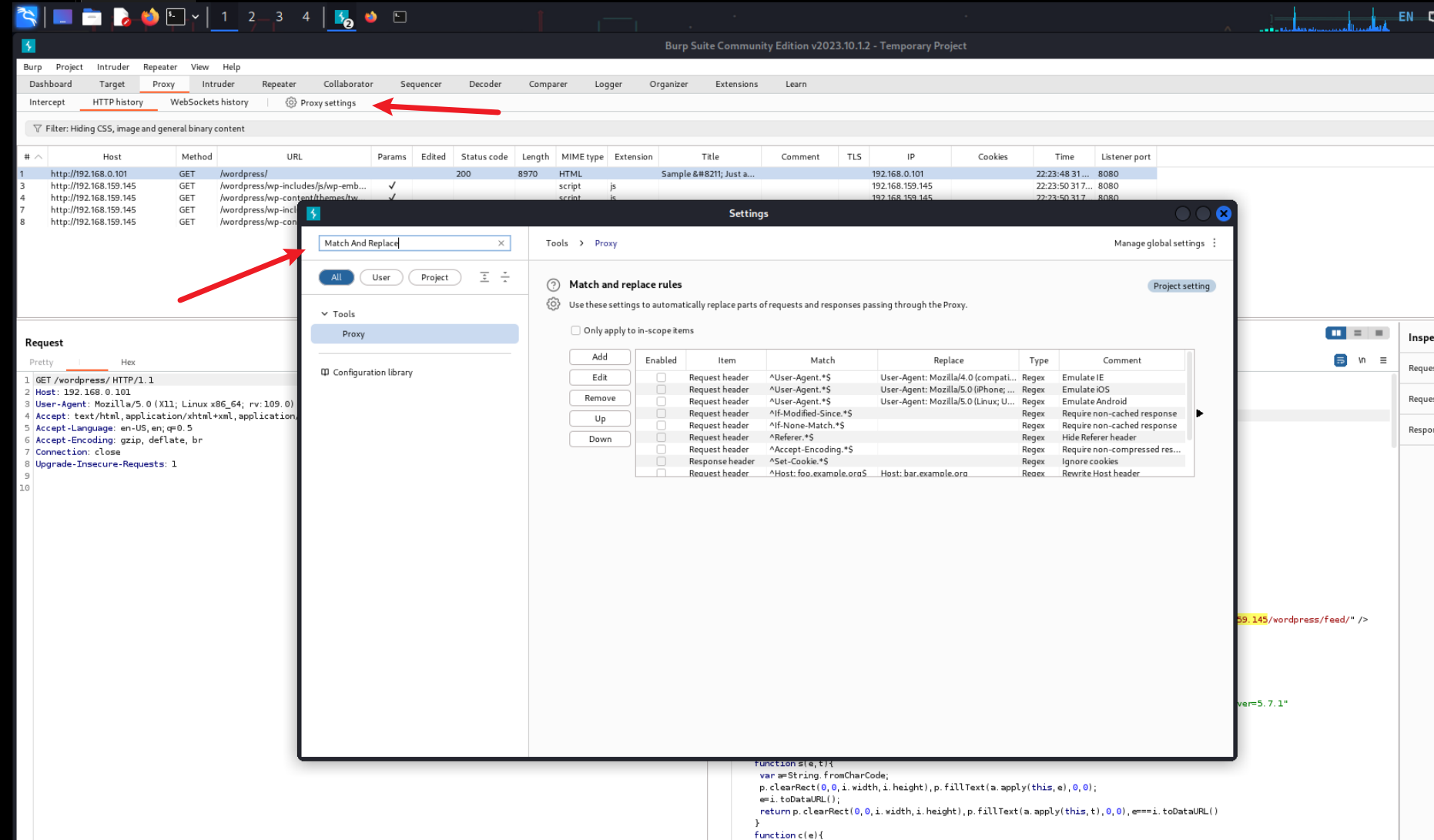The width and height of the screenshot is (1434, 840).
Task: Show the desktop via panel icon
Action: [x=62, y=17]
